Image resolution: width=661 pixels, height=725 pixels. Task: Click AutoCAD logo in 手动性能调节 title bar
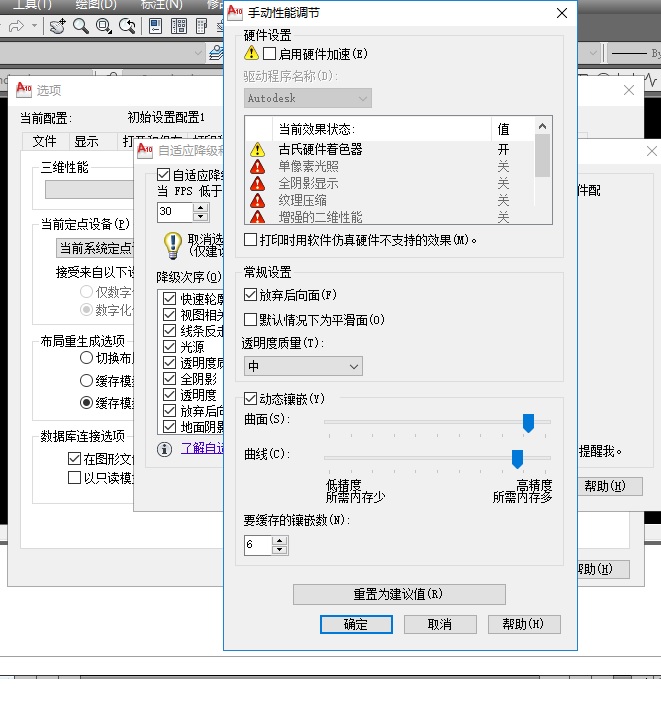point(235,11)
